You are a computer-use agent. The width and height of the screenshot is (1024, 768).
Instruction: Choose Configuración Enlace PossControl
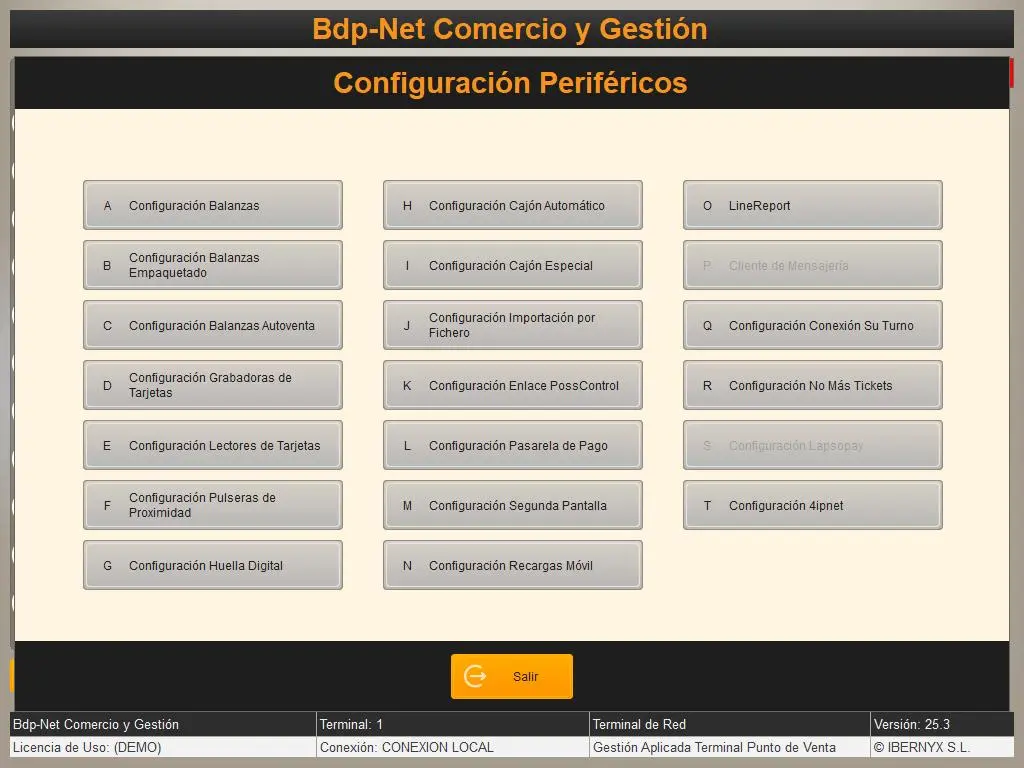coord(513,385)
